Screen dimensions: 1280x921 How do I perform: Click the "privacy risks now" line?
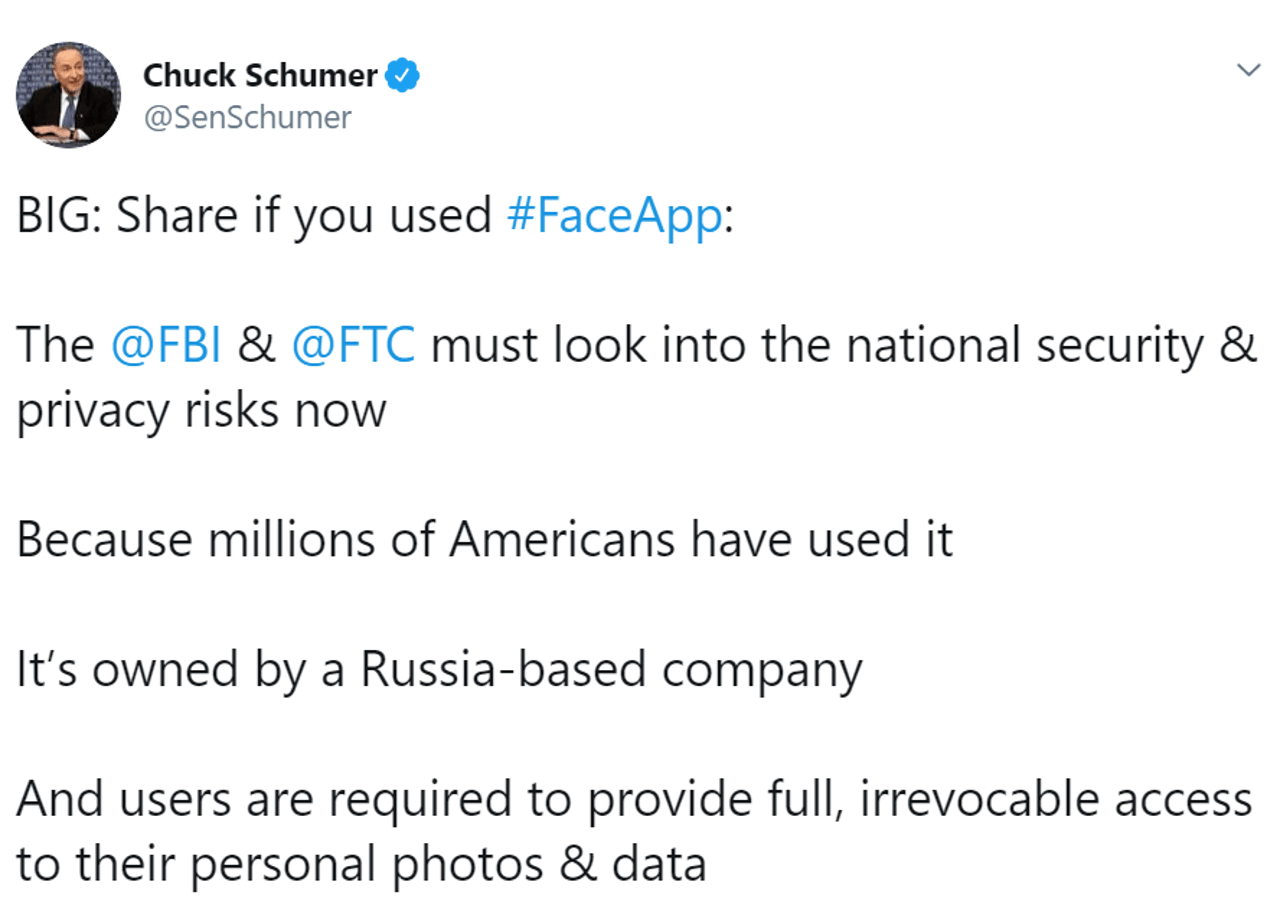tap(200, 410)
